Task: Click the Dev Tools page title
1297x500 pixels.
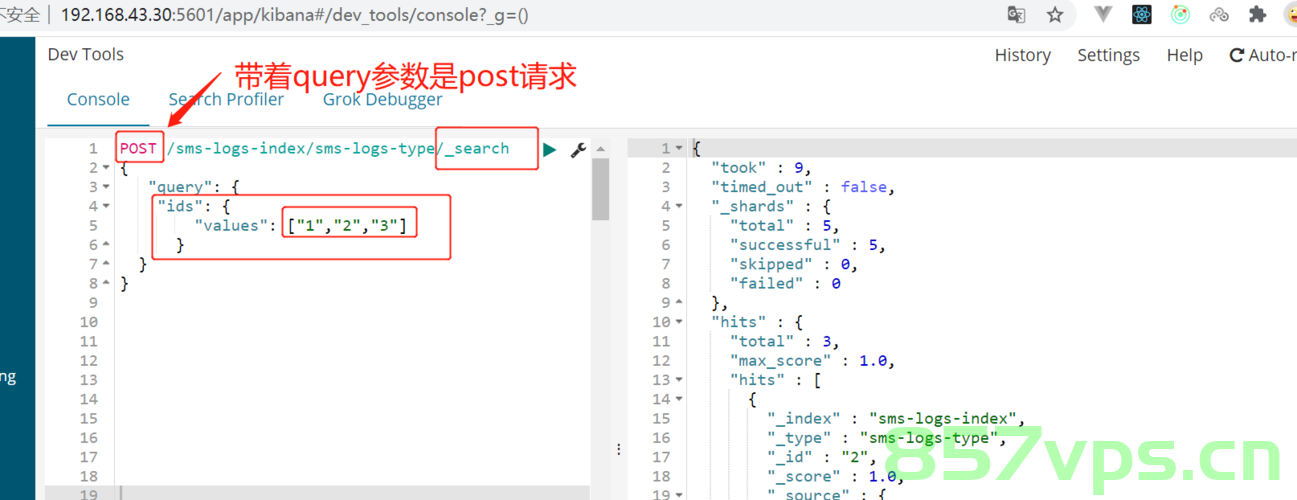Action: (x=86, y=54)
